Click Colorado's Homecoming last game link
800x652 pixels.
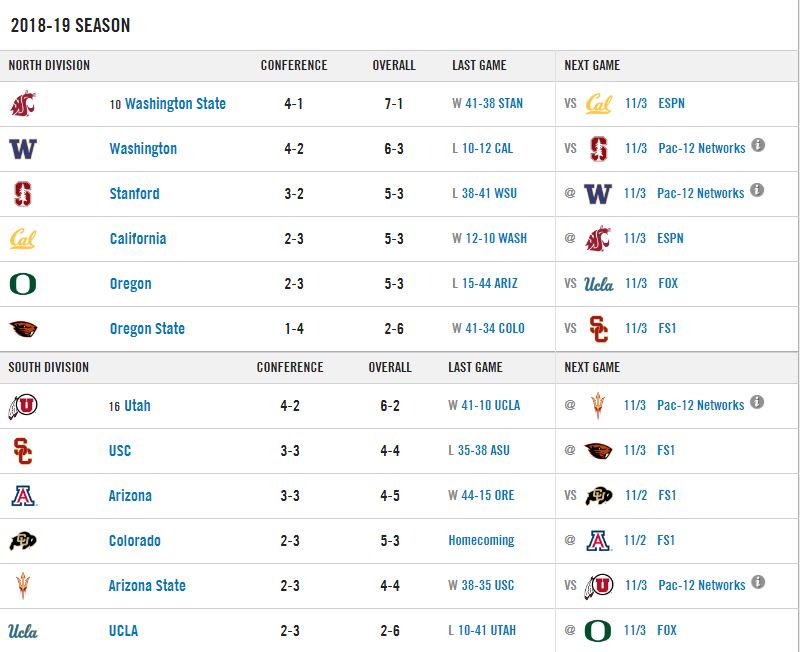481,541
